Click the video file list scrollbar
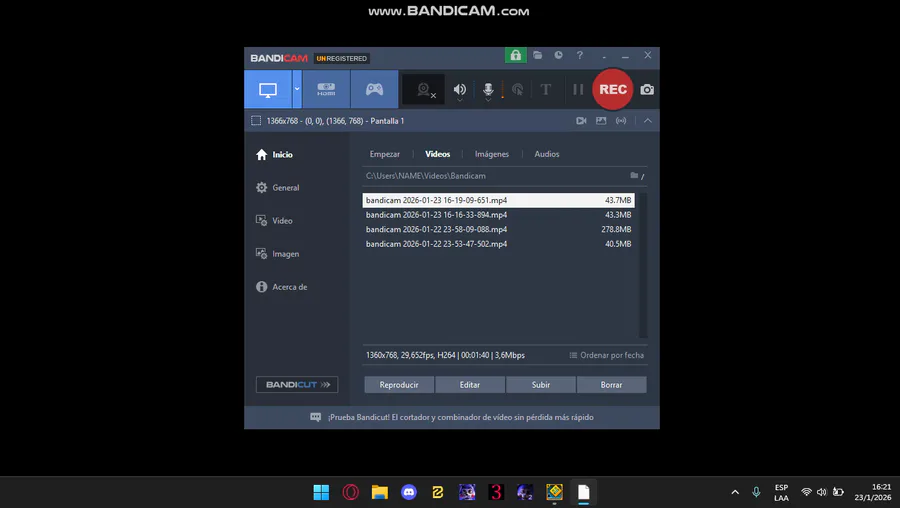900x508 pixels. coord(643,266)
